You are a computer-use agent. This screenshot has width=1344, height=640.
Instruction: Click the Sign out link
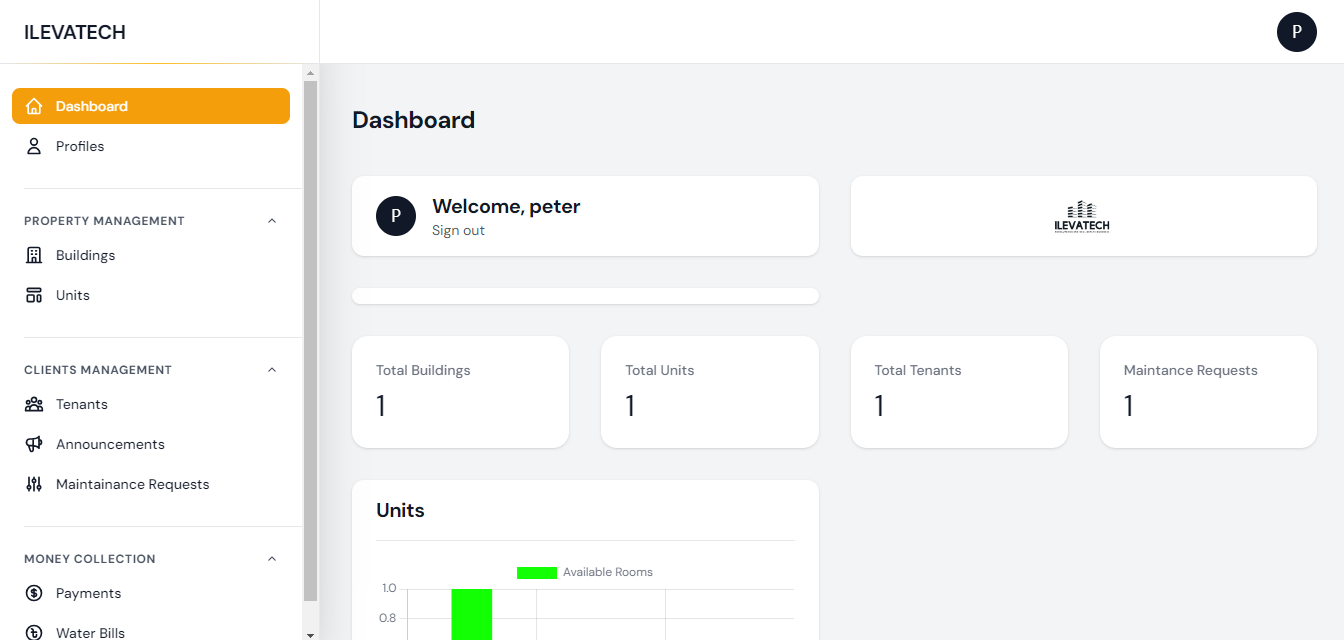coord(458,231)
